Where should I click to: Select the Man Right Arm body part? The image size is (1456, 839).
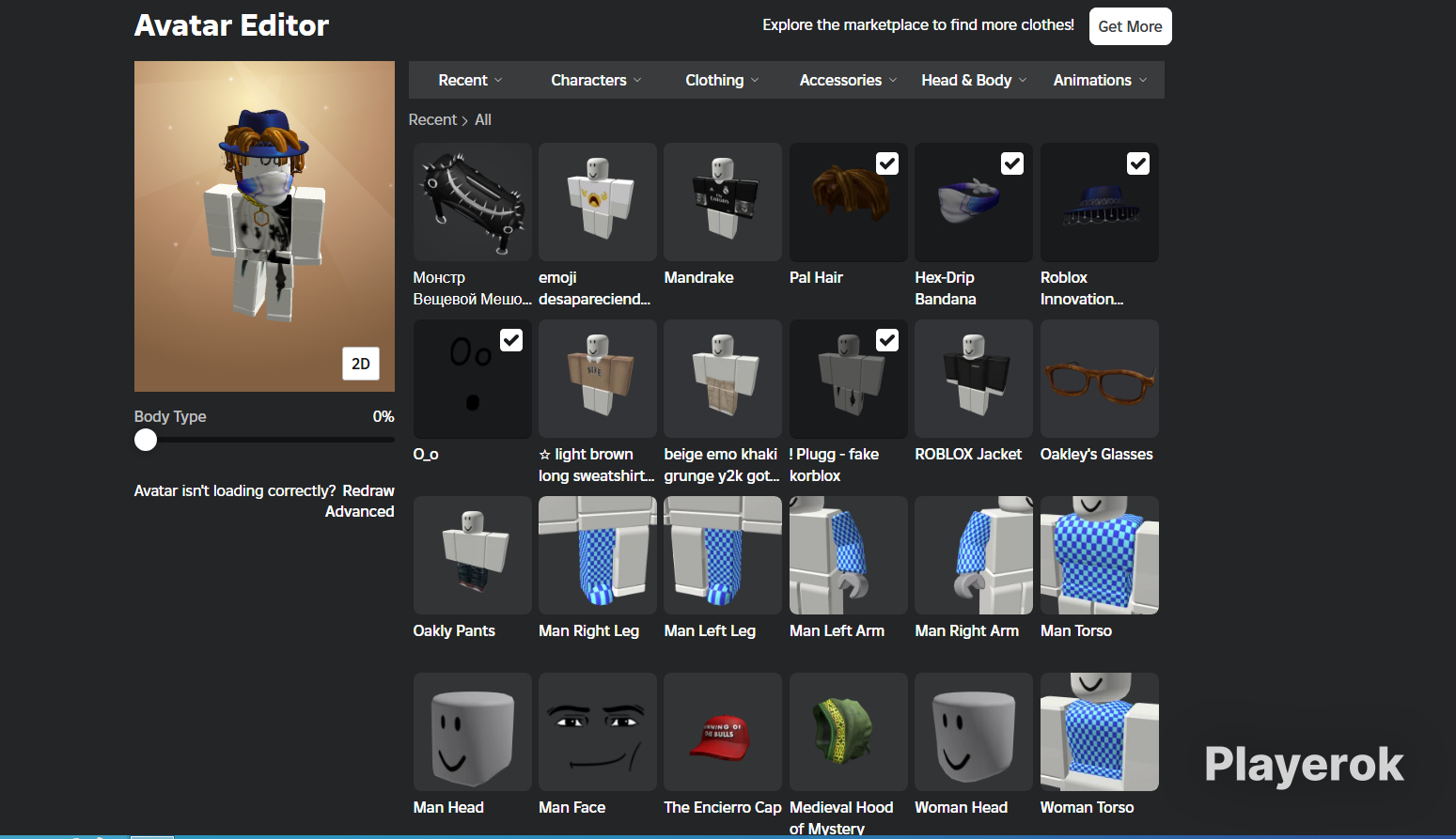click(974, 555)
